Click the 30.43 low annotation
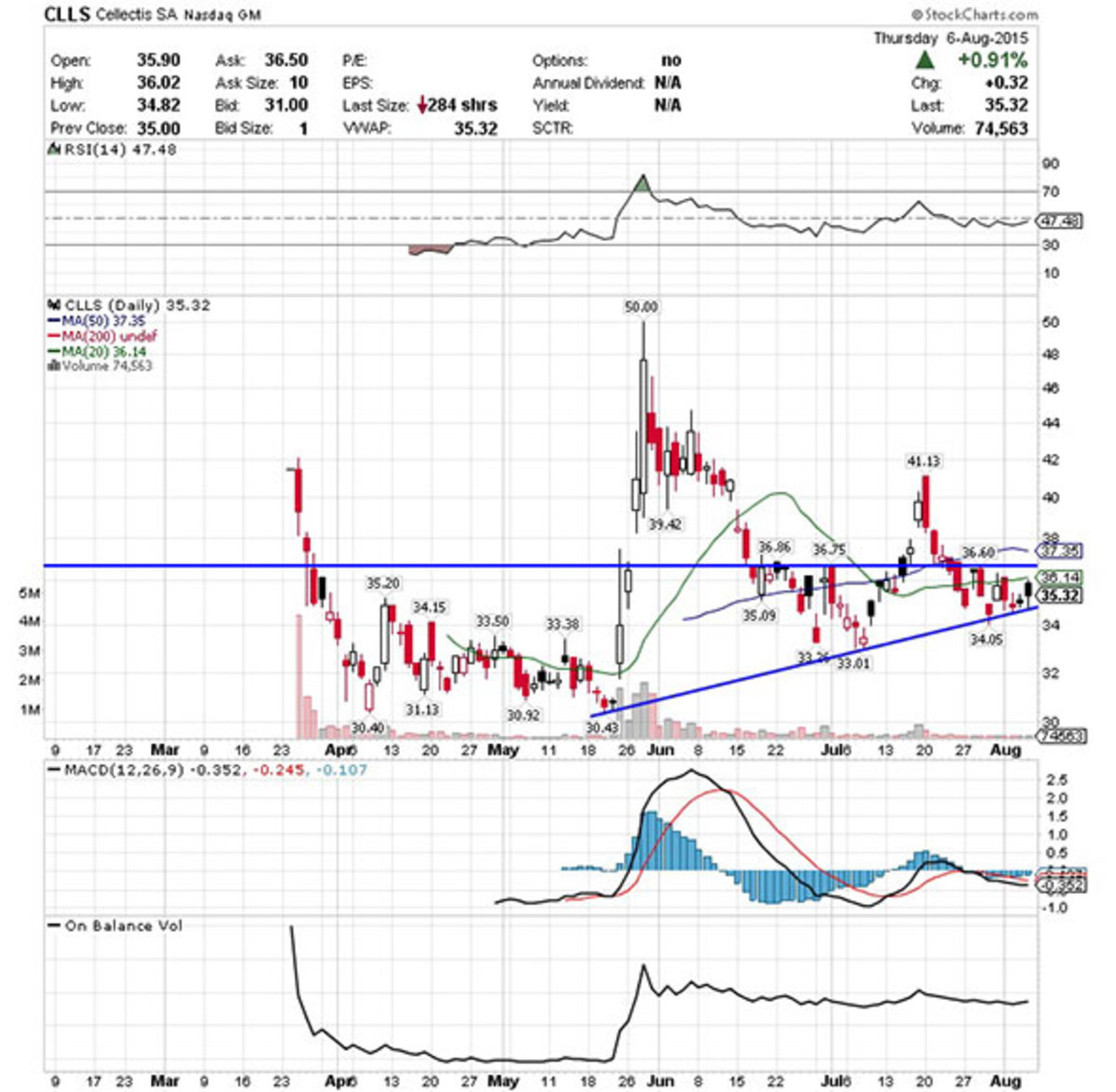This screenshot has width=1116, height=1092. click(x=603, y=726)
